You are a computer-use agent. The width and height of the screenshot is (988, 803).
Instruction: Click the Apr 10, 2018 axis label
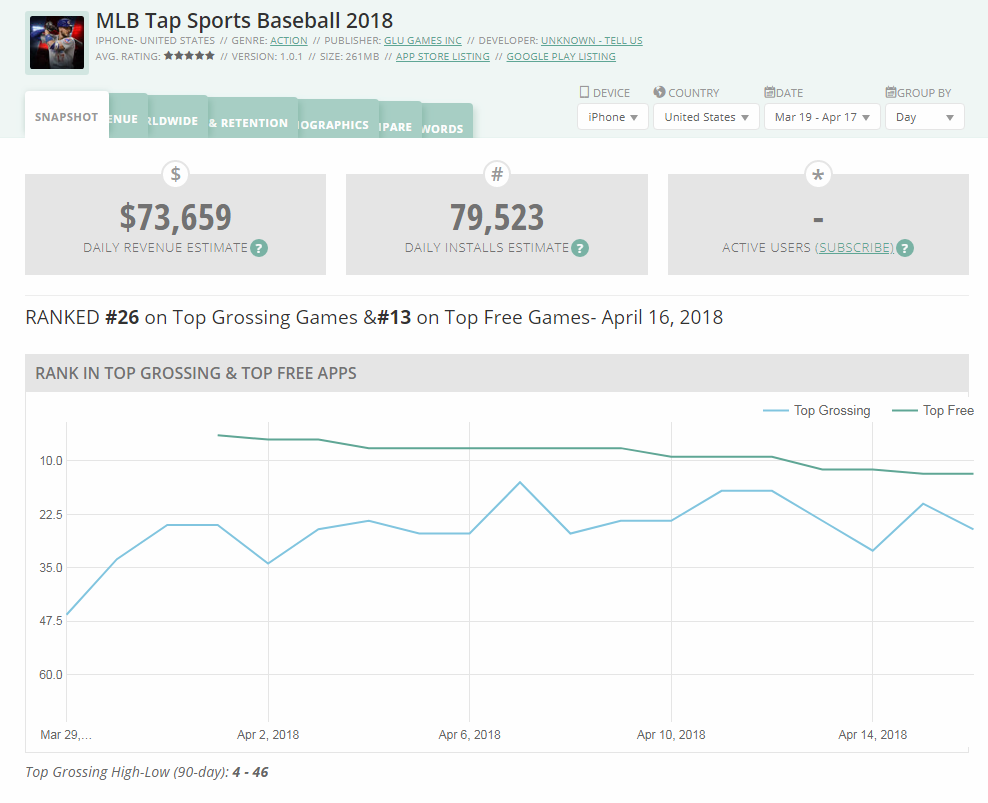tap(671, 734)
